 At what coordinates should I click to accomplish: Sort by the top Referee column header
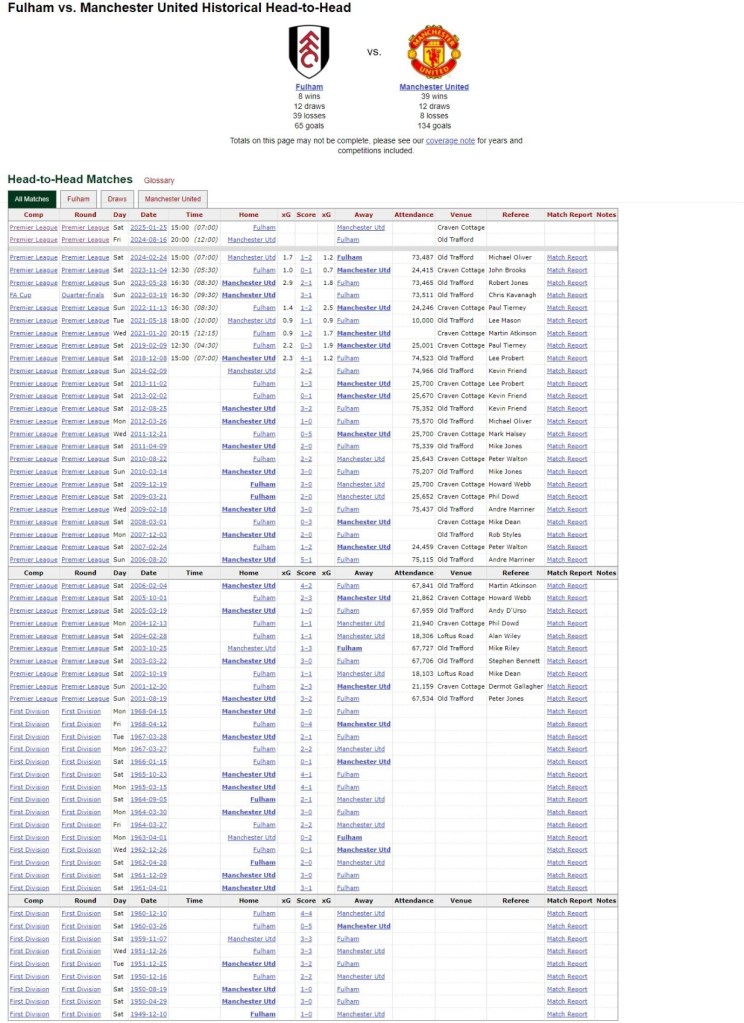pyautogui.click(x=515, y=214)
